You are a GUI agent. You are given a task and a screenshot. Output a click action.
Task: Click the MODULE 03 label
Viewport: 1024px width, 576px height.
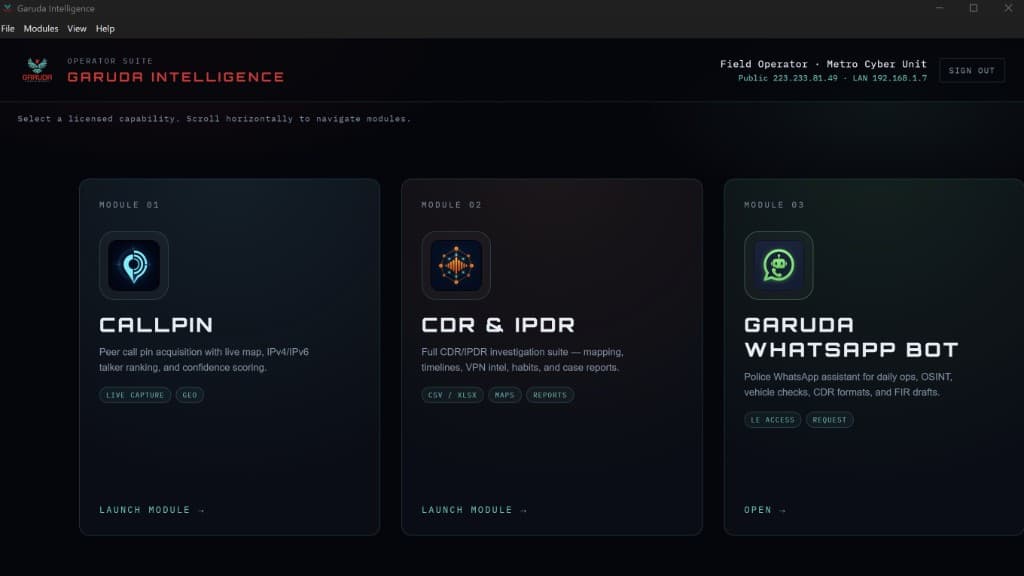coord(774,205)
